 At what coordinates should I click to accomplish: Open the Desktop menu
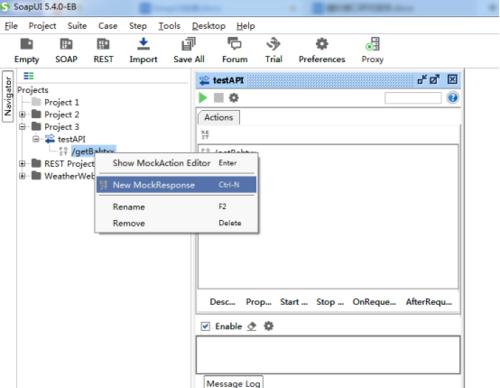[x=209, y=26]
